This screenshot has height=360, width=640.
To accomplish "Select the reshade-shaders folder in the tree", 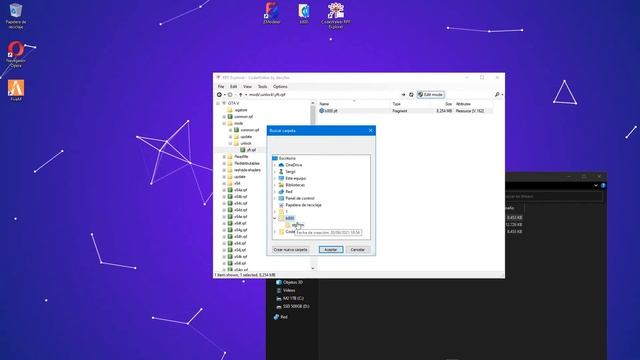I will tap(247, 170).
